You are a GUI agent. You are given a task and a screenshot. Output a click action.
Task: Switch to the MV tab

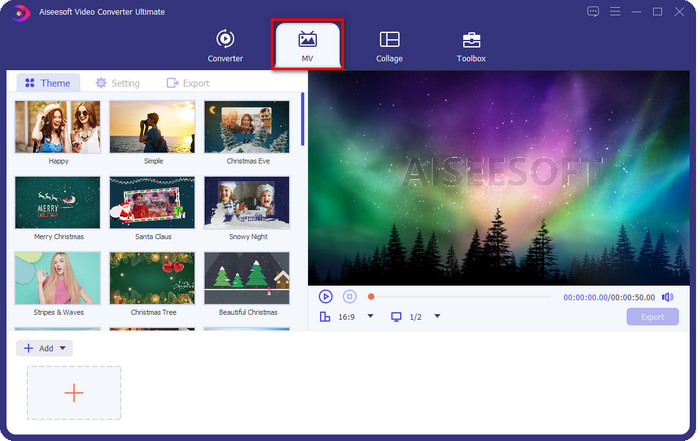click(307, 45)
